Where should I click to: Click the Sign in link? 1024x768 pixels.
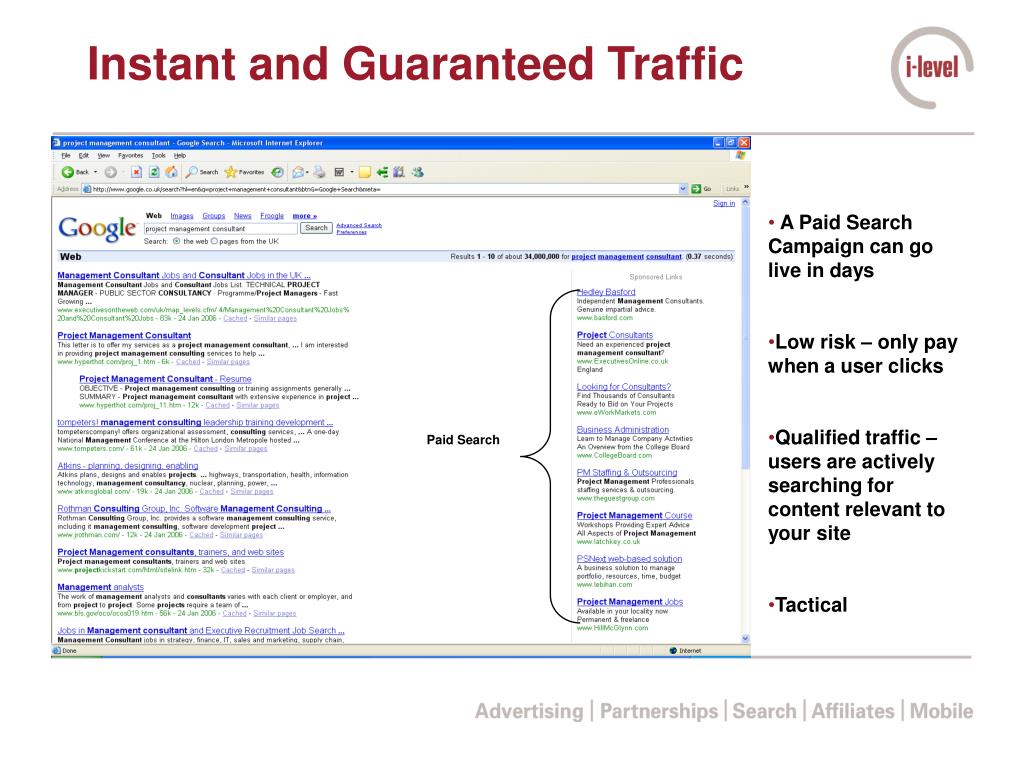tap(724, 204)
